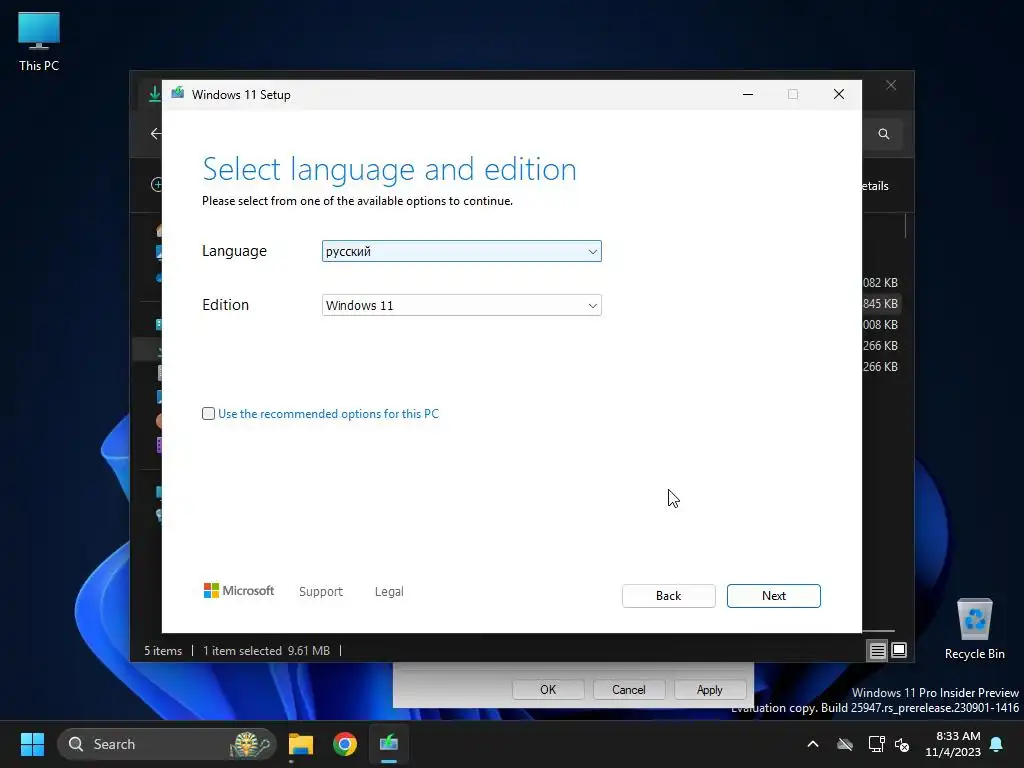Image resolution: width=1024 pixels, height=768 pixels.
Task: Click the New plus icon in Explorer toolbar
Action: pos(157,185)
